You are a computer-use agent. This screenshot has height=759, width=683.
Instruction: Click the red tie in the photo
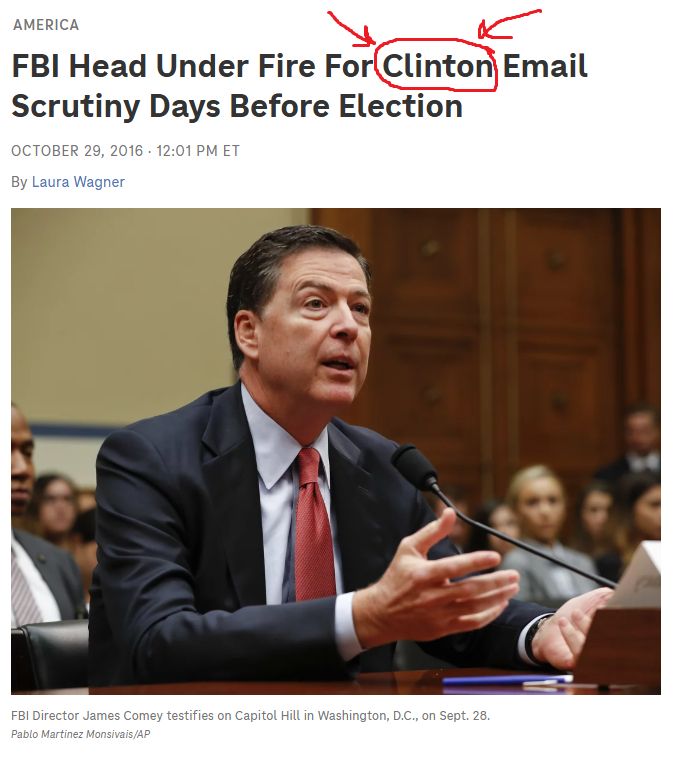point(313,525)
